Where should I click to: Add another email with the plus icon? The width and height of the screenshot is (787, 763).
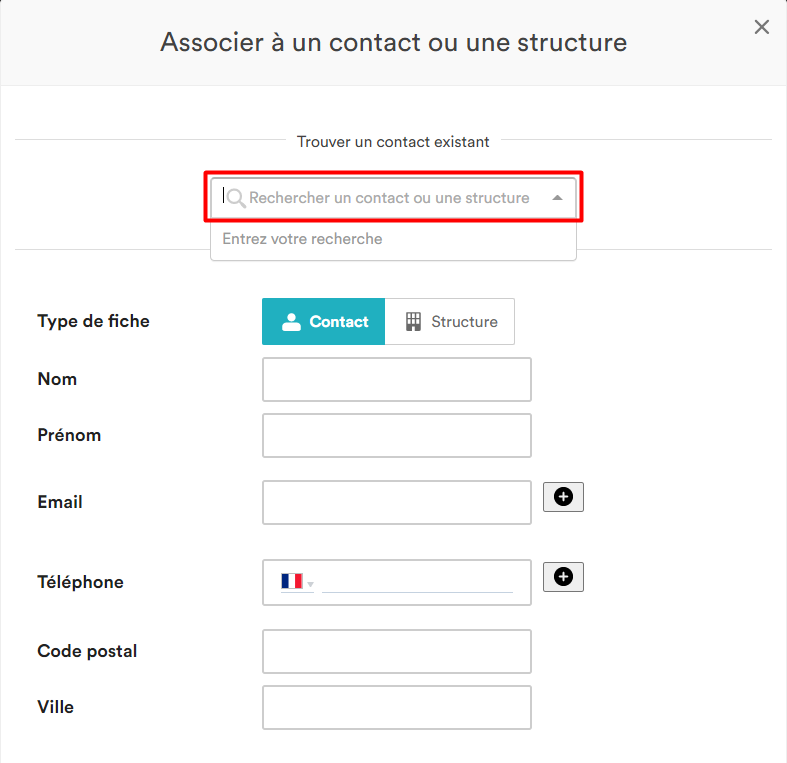(563, 497)
